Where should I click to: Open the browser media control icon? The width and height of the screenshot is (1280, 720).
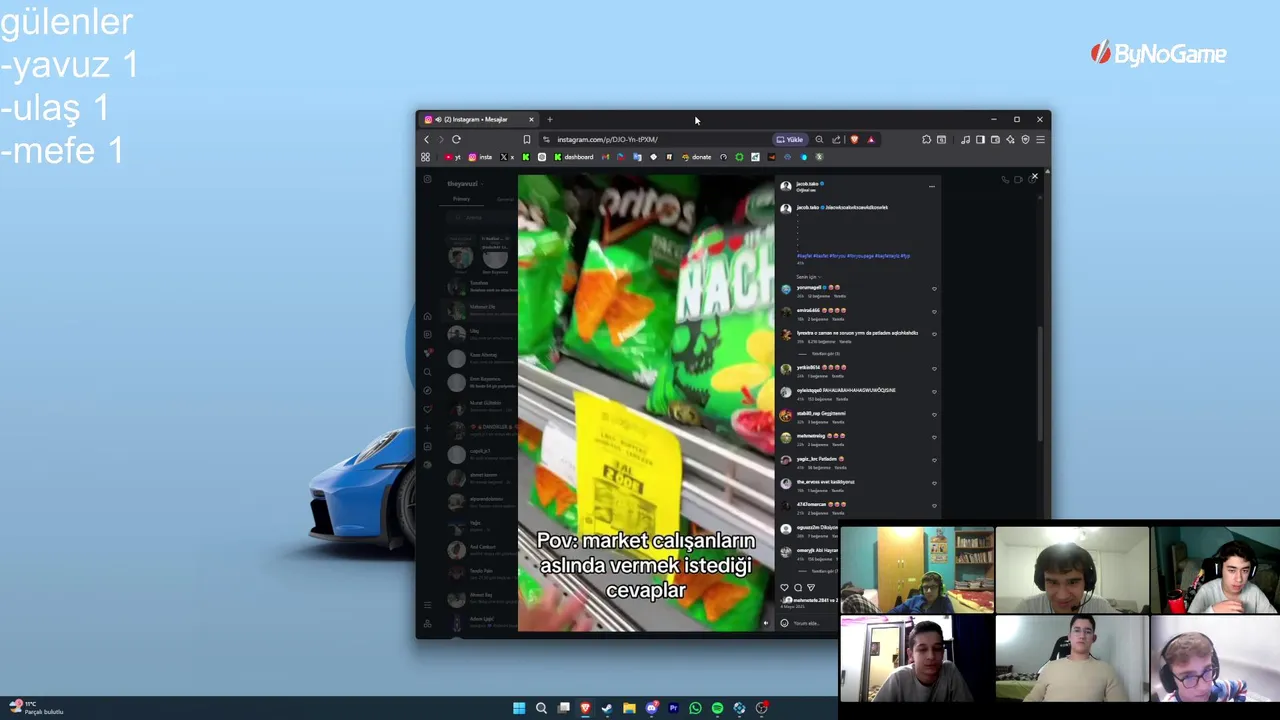[965, 139]
